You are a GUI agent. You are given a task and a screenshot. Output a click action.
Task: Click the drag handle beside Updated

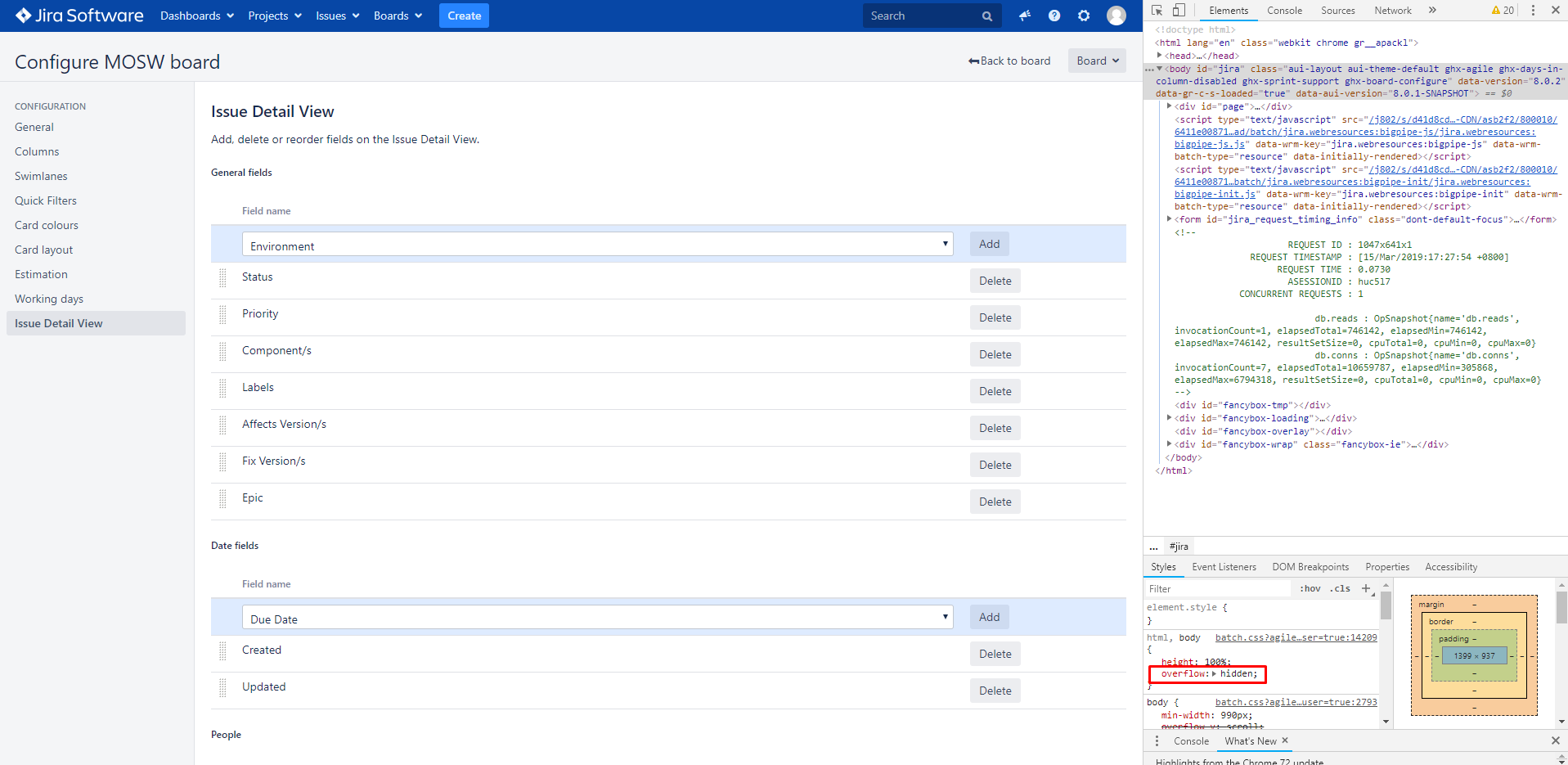click(222, 687)
